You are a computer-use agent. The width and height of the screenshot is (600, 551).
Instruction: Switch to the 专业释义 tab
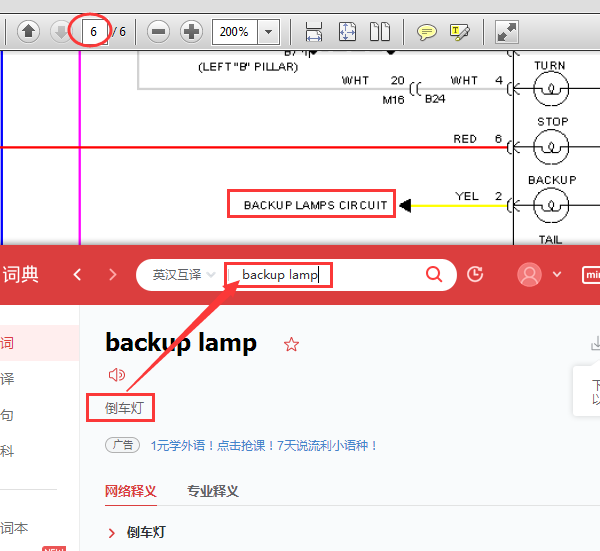coord(213,491)
